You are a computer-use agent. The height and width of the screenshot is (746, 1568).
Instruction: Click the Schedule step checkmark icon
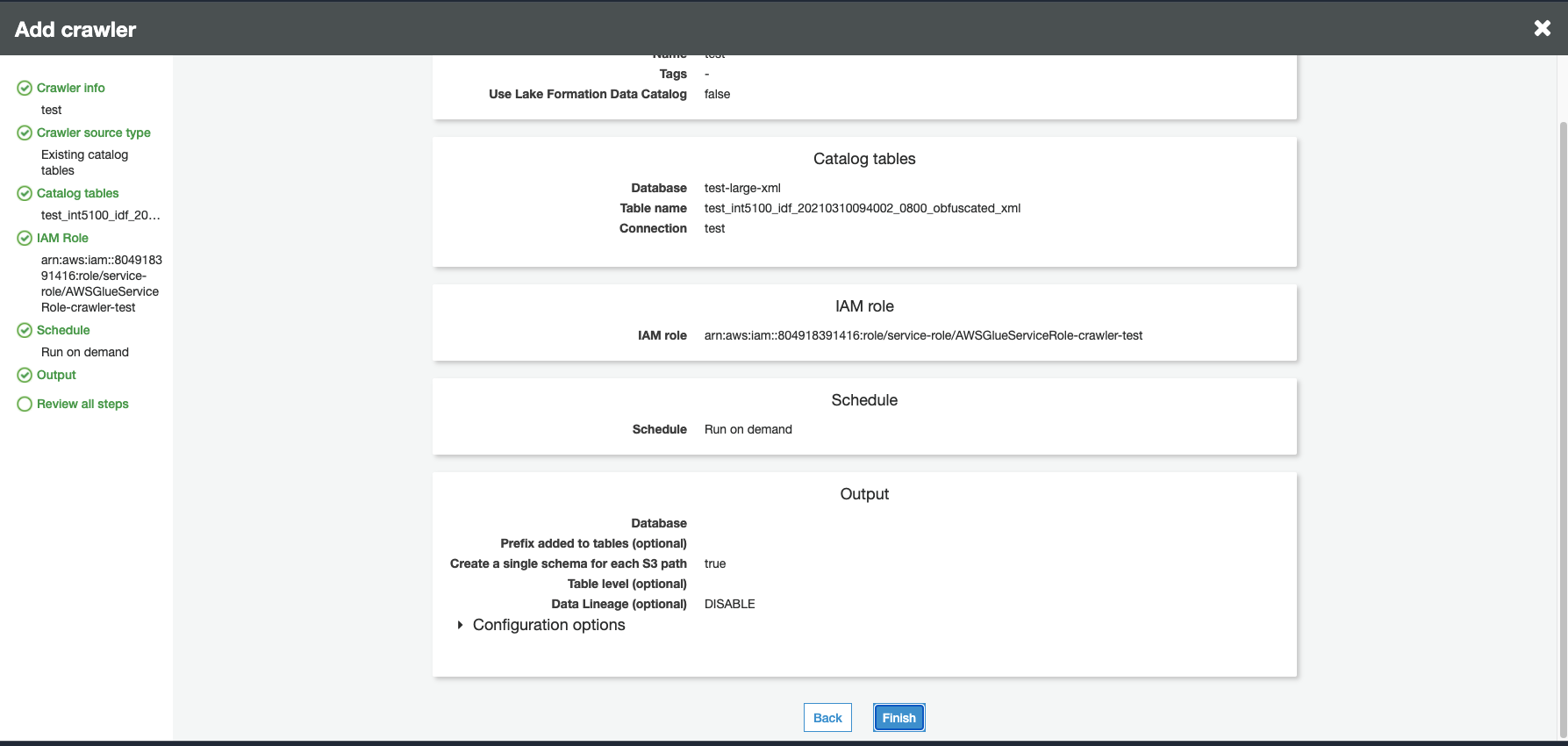point(25,331)
